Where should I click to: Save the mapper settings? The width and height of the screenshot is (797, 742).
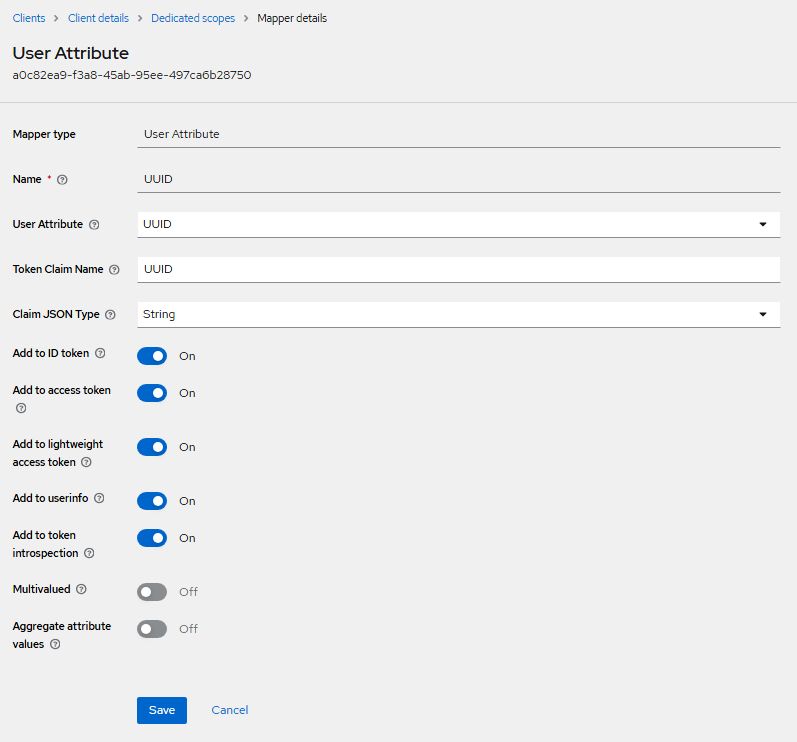[x=161, y=710]
